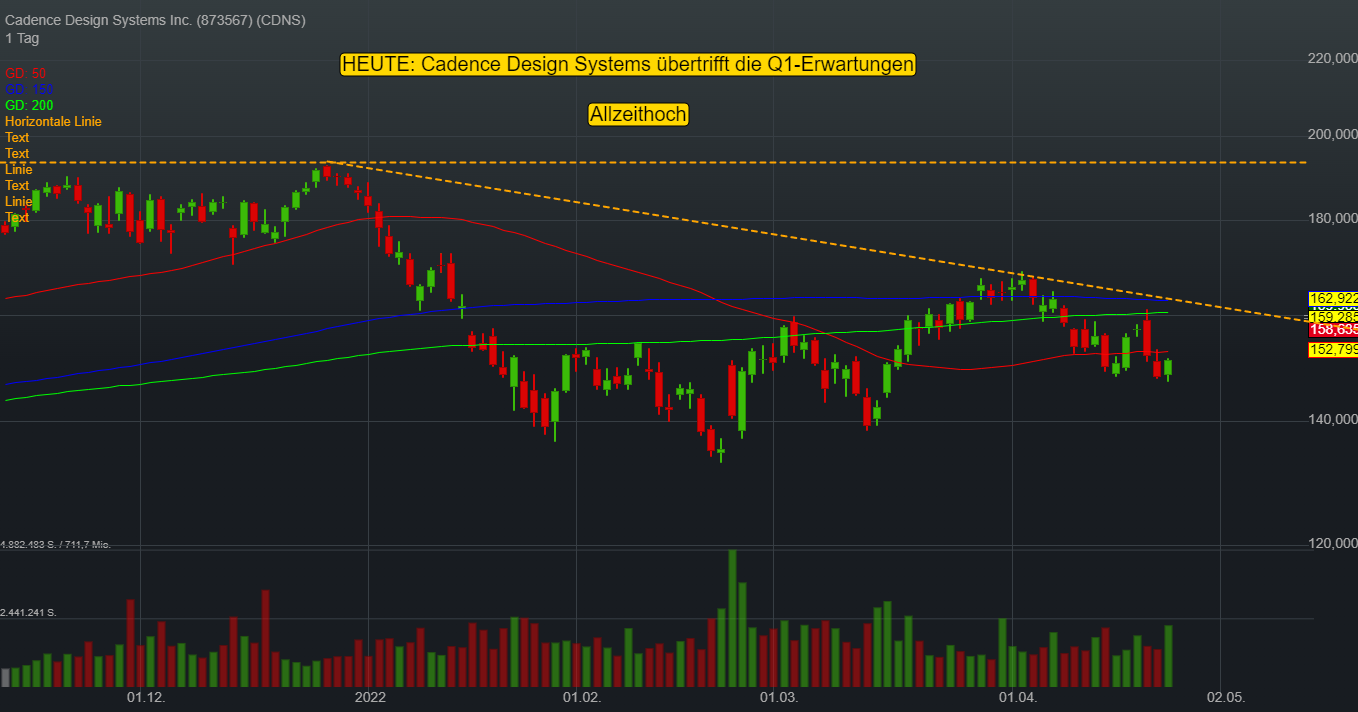Screen dimensions: 1358x712
Task: Click the 159,285 price tag
Action: coord(1333,316)
